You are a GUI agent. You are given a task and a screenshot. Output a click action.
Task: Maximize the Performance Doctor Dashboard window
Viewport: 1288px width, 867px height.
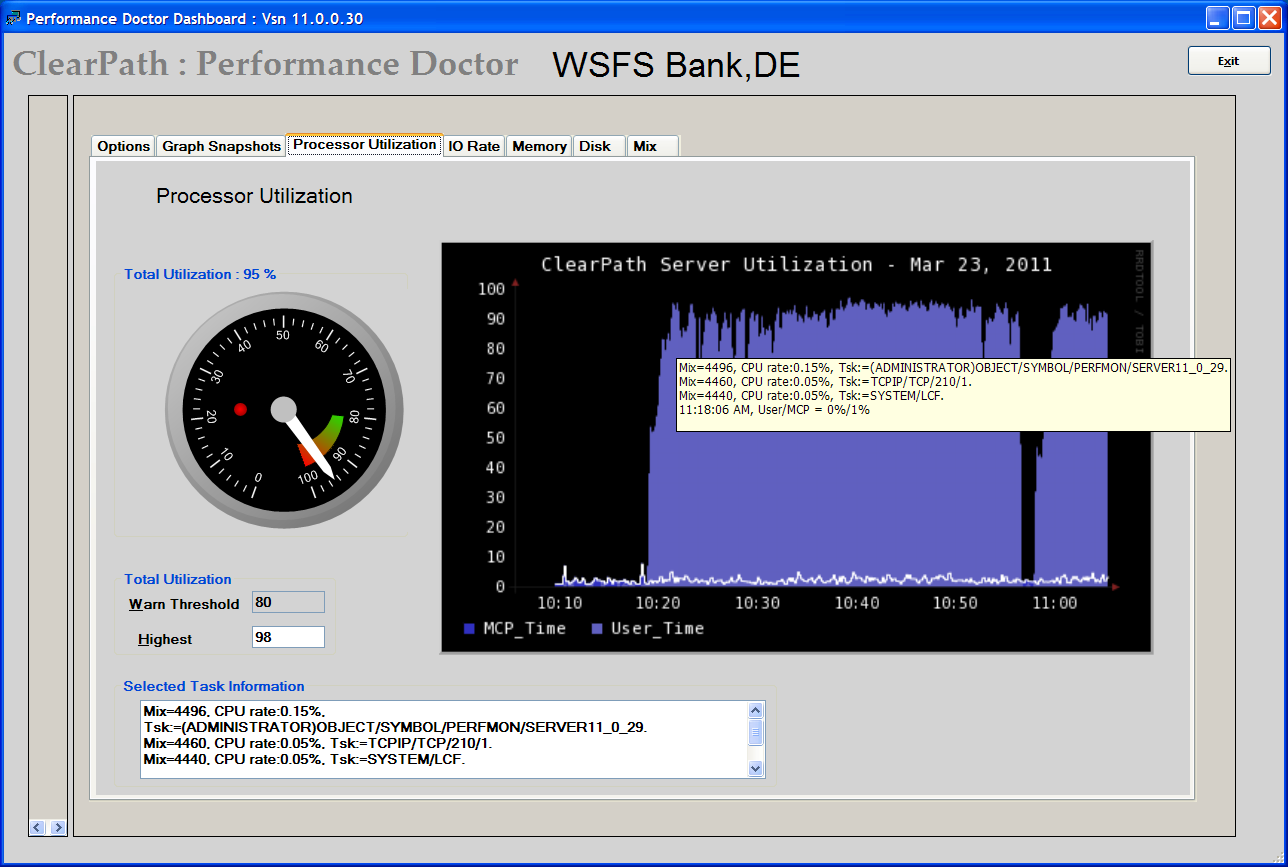[x=1244, y=17]
